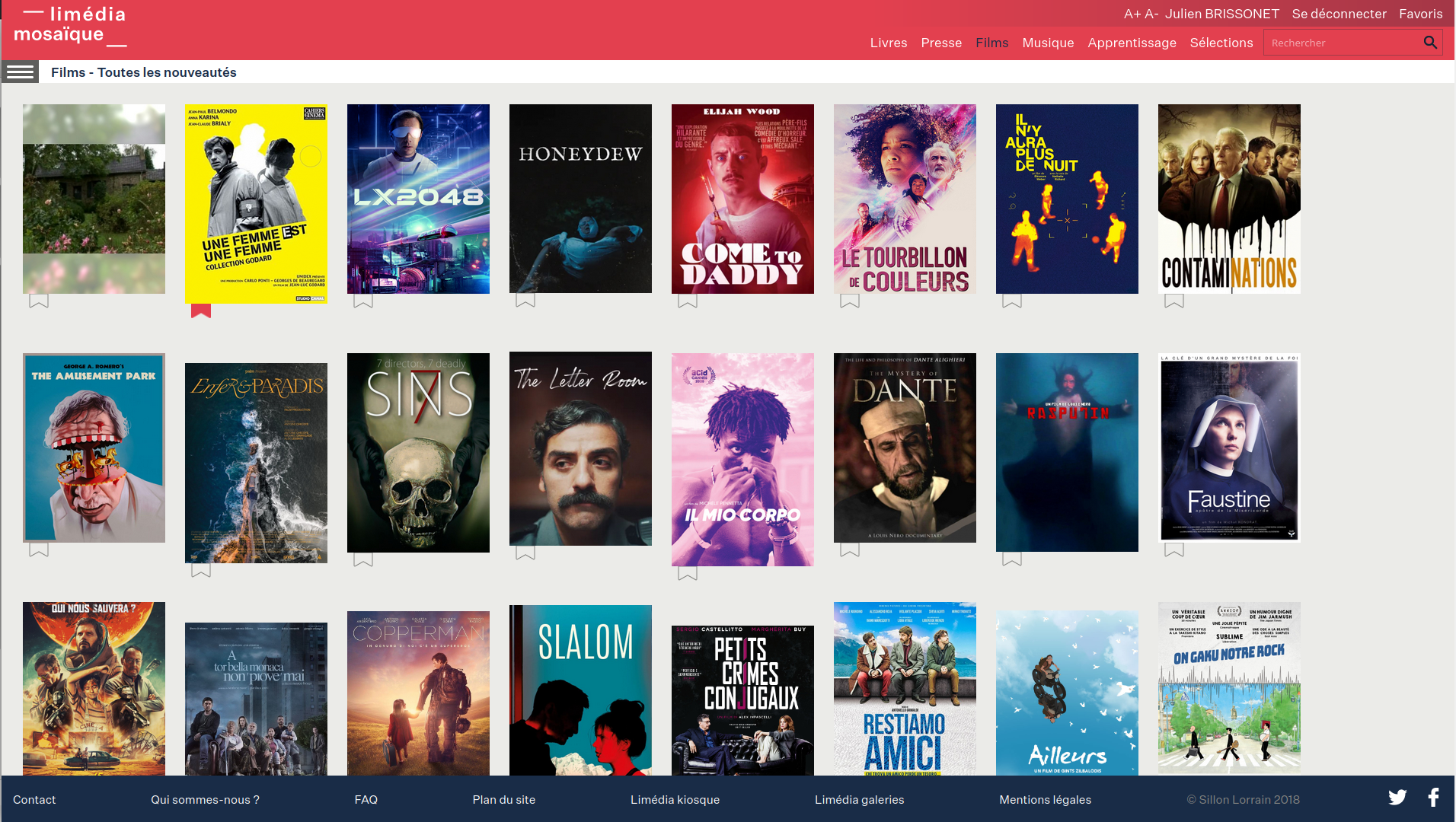Open the Slalom film poster
Image resolution: width=1456 pixels, height=822 pixels.
click(580, 690)
